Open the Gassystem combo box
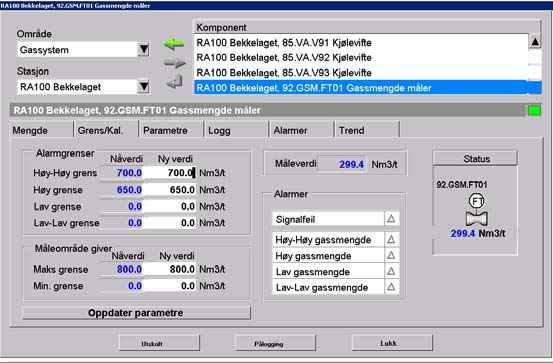 (x=83, y=49)
